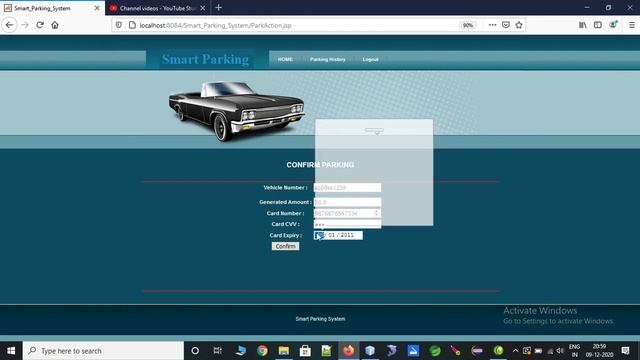The height and width of the screenshot is (360, 640).
Task: Reset the 90% zoom level badge
Action: 467,25
